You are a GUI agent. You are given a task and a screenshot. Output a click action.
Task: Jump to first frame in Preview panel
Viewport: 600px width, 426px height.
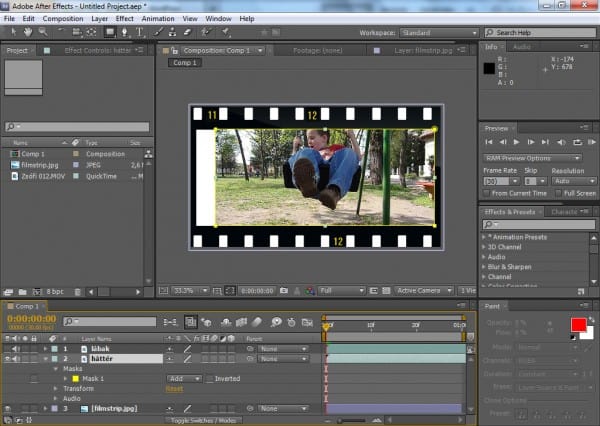point(490,143)
